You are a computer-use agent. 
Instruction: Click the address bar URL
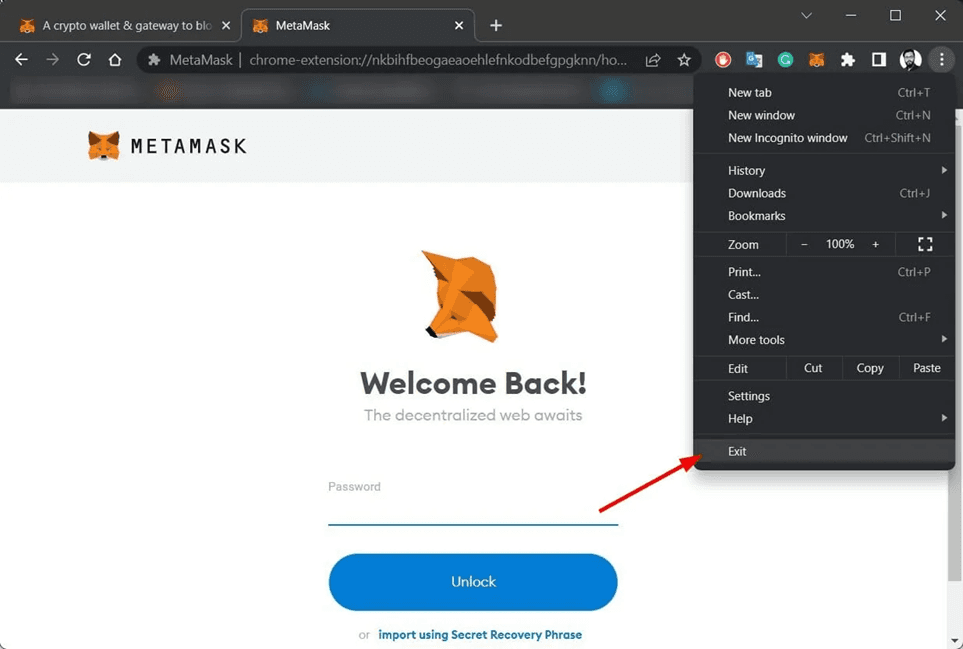pos(438,60)
